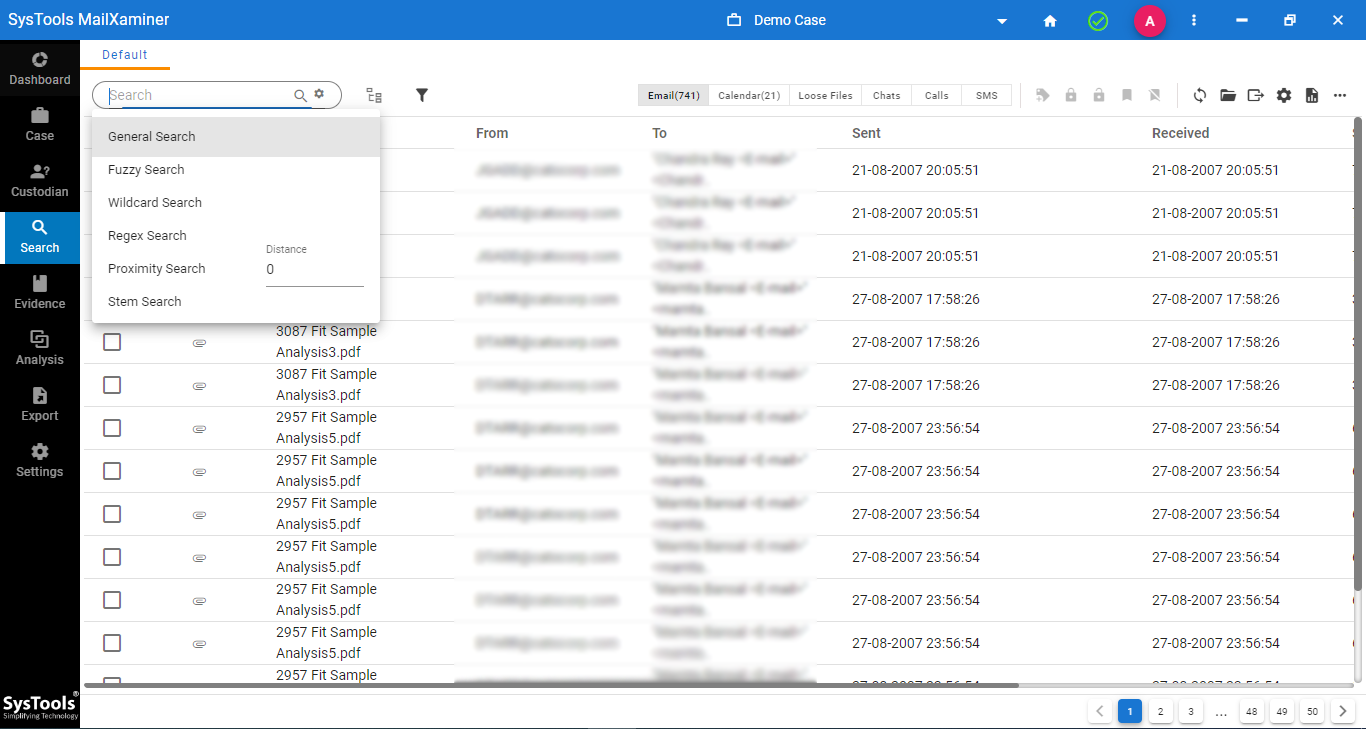Click the export arrow icon in toolbar
This screenshot has width=1366, height=729.
tap(1256, 95)
